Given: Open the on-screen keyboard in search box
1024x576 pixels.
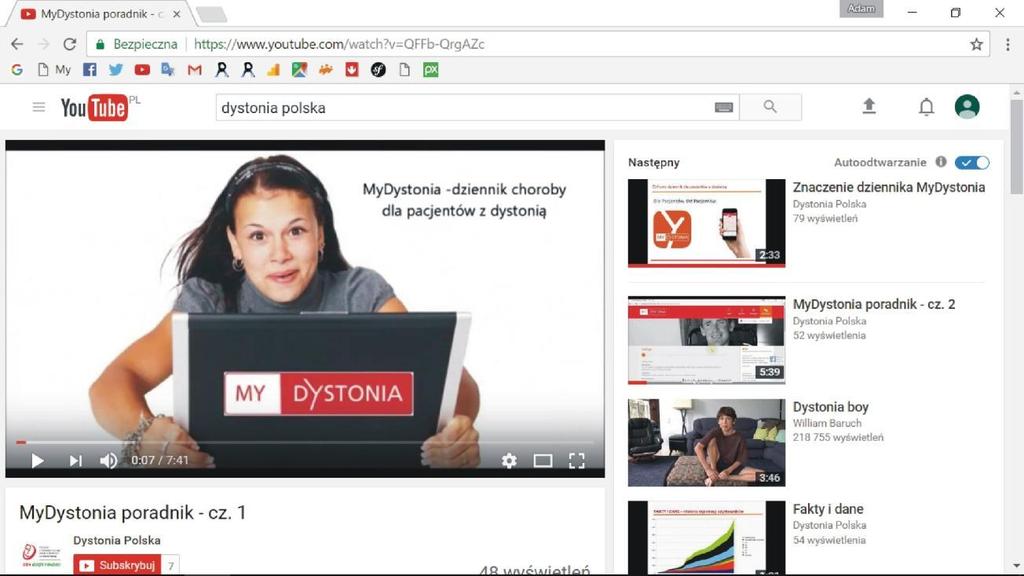Looking at the screenshot, I should pos(724,108).
